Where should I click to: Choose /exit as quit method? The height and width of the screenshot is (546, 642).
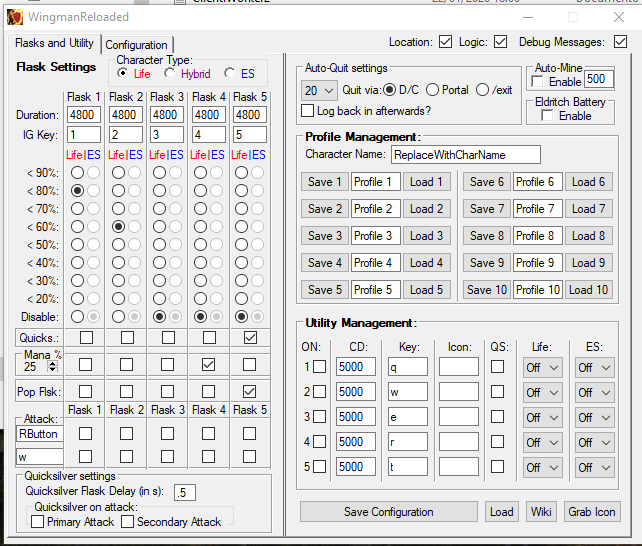pos(482,90)
